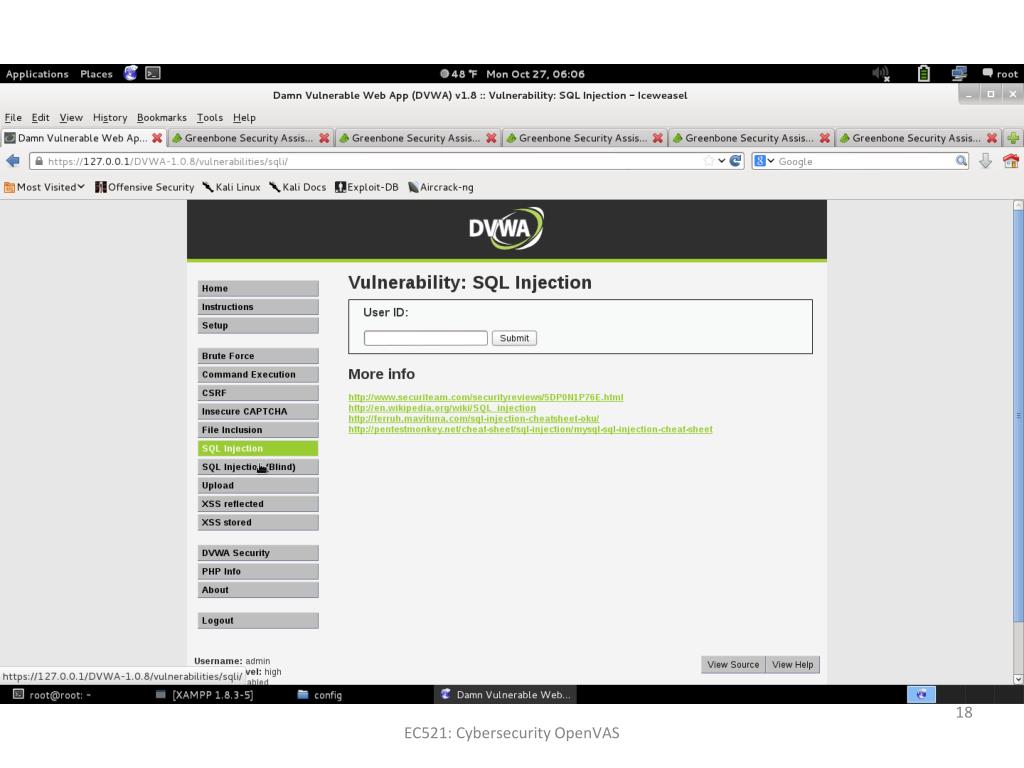Launch the Iceweasel globe icon in top panel

(x=131, y=73)
